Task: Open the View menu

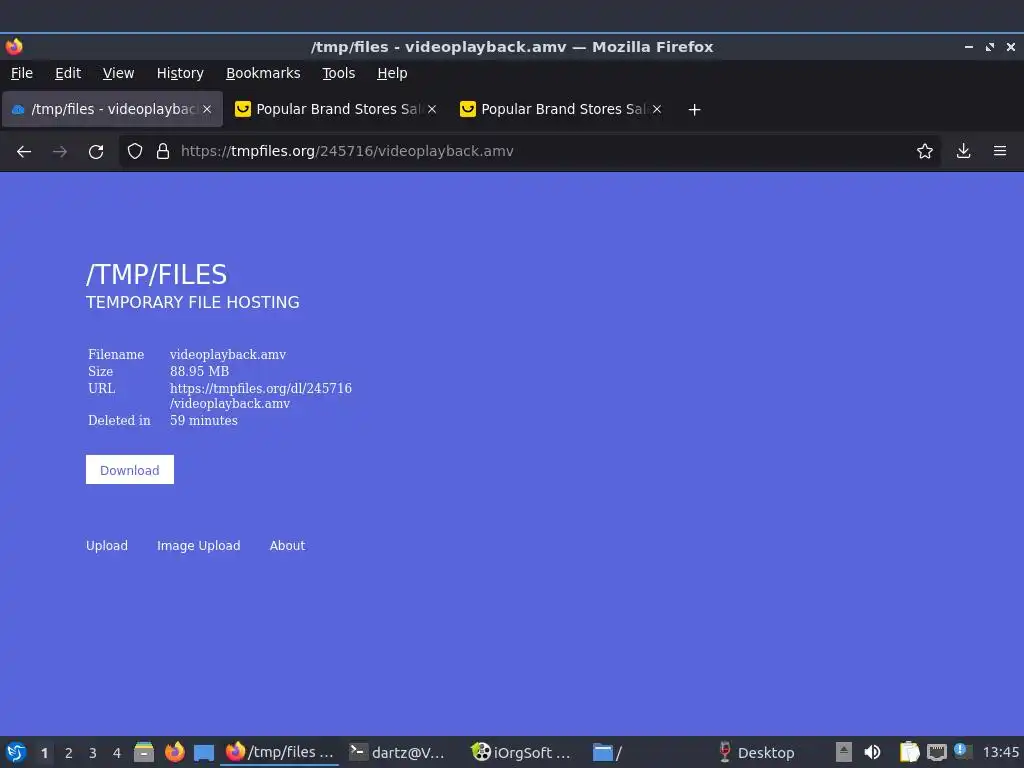Action: pos(118,73)
